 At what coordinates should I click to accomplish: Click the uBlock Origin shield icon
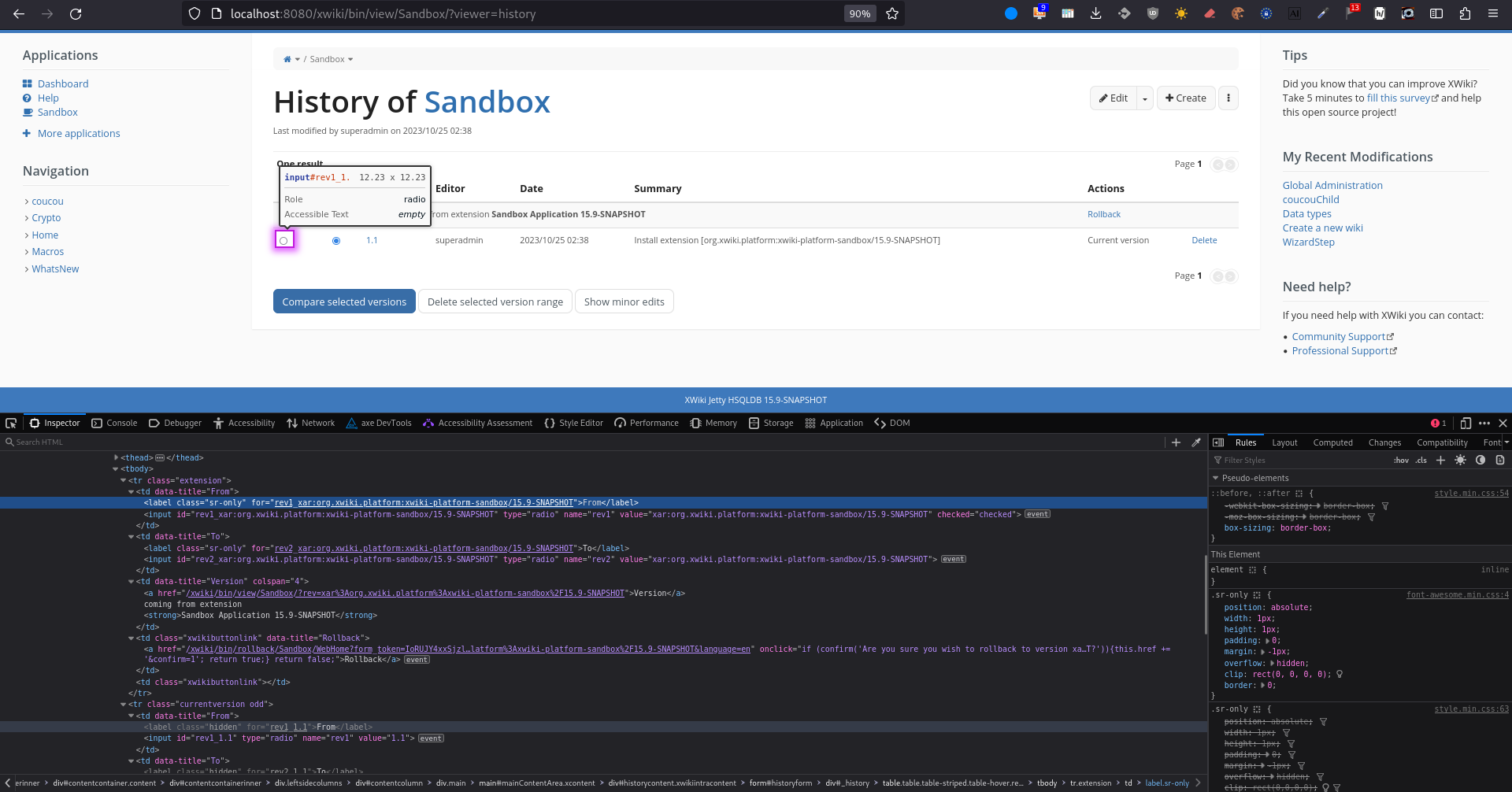pos(1153,13)
